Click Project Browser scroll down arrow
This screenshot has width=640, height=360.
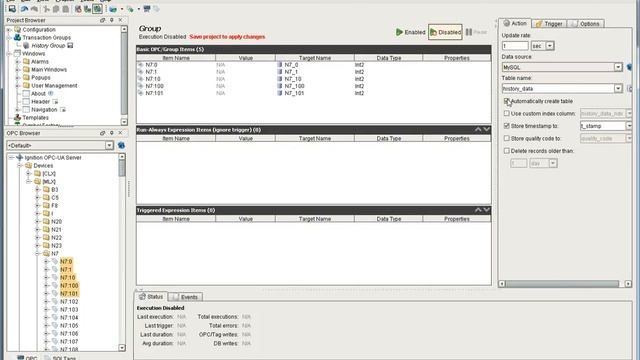[x=124, y=122]
